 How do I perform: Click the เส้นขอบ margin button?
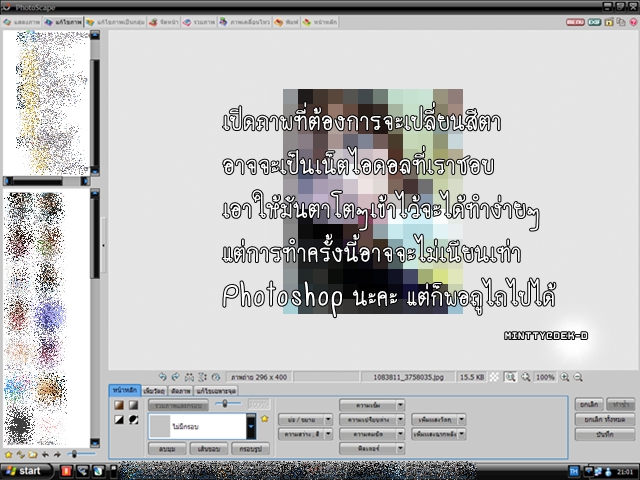209,449
